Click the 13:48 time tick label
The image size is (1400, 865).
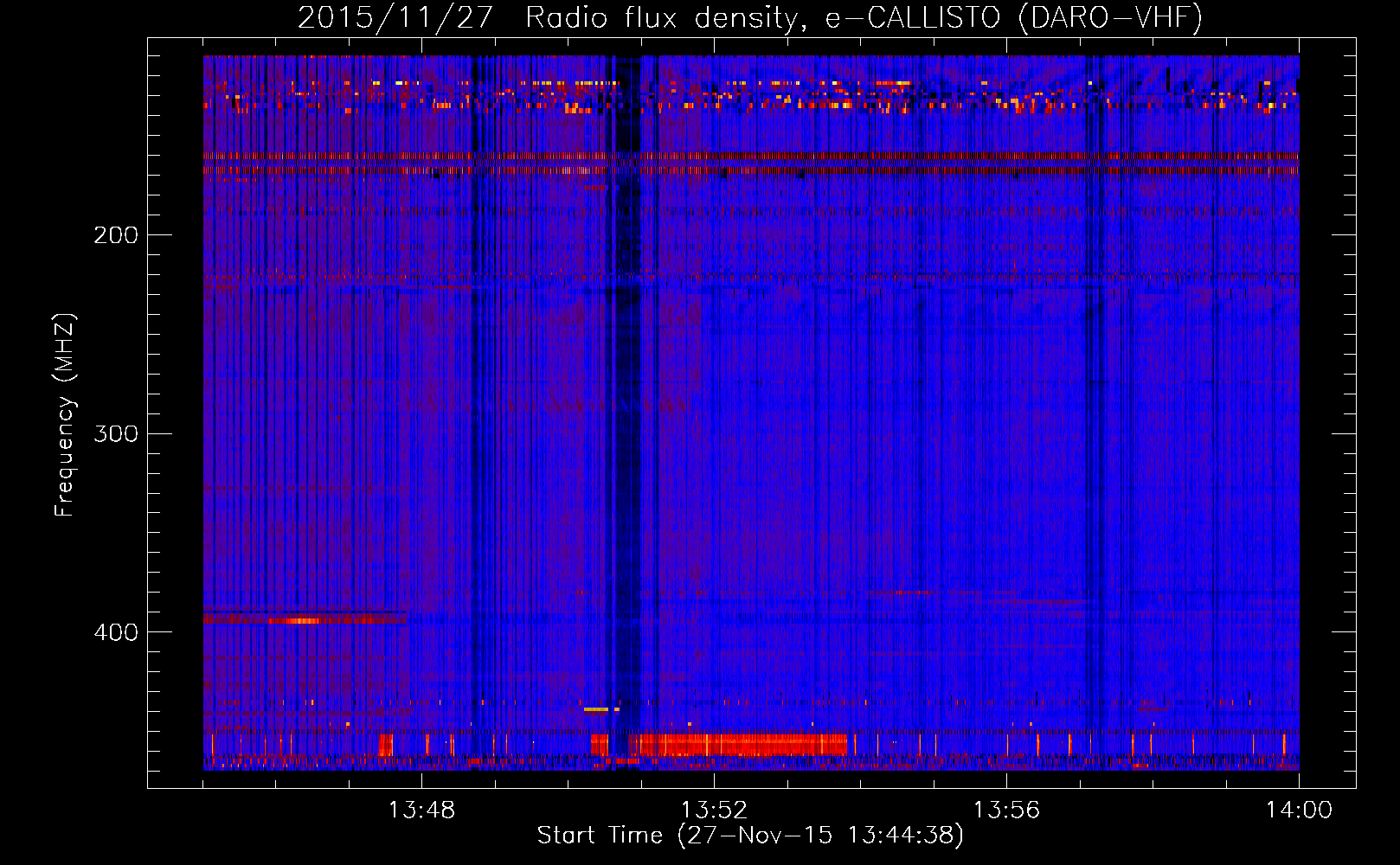click(421, 811)
